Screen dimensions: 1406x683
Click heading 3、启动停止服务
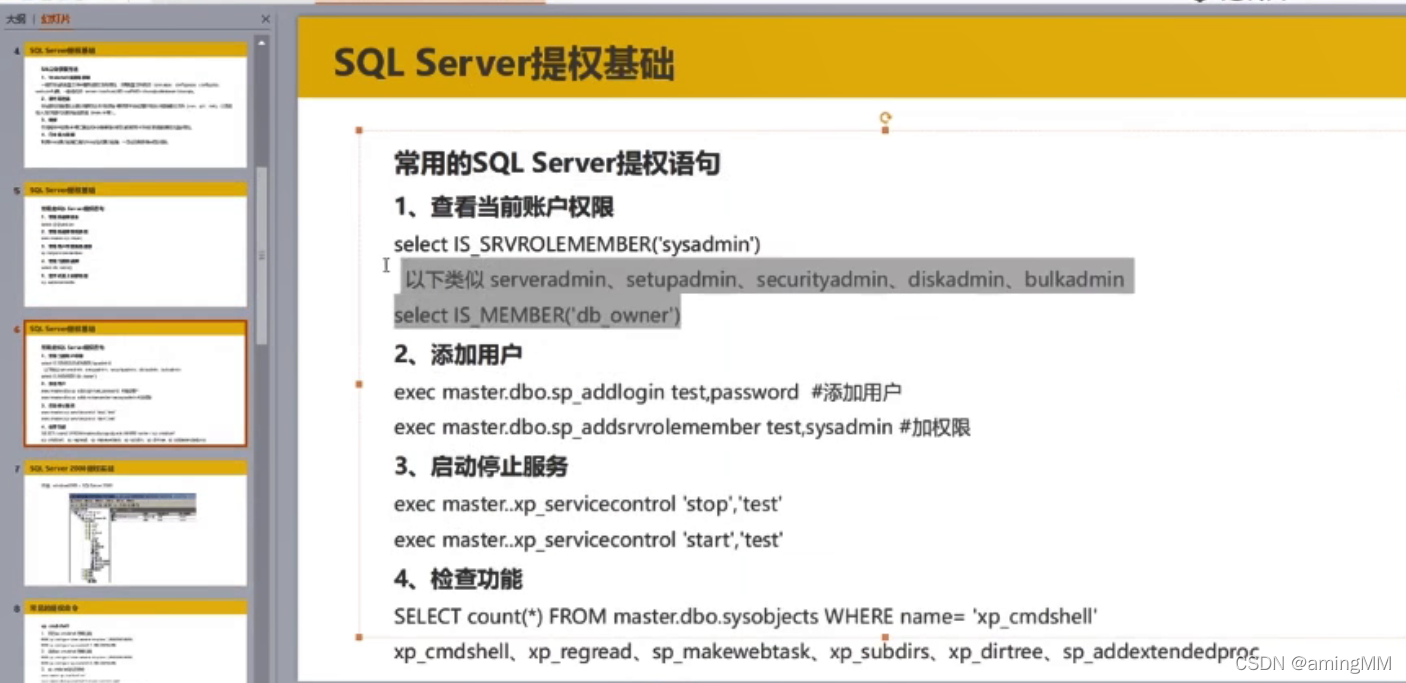[x=481, y=467]
